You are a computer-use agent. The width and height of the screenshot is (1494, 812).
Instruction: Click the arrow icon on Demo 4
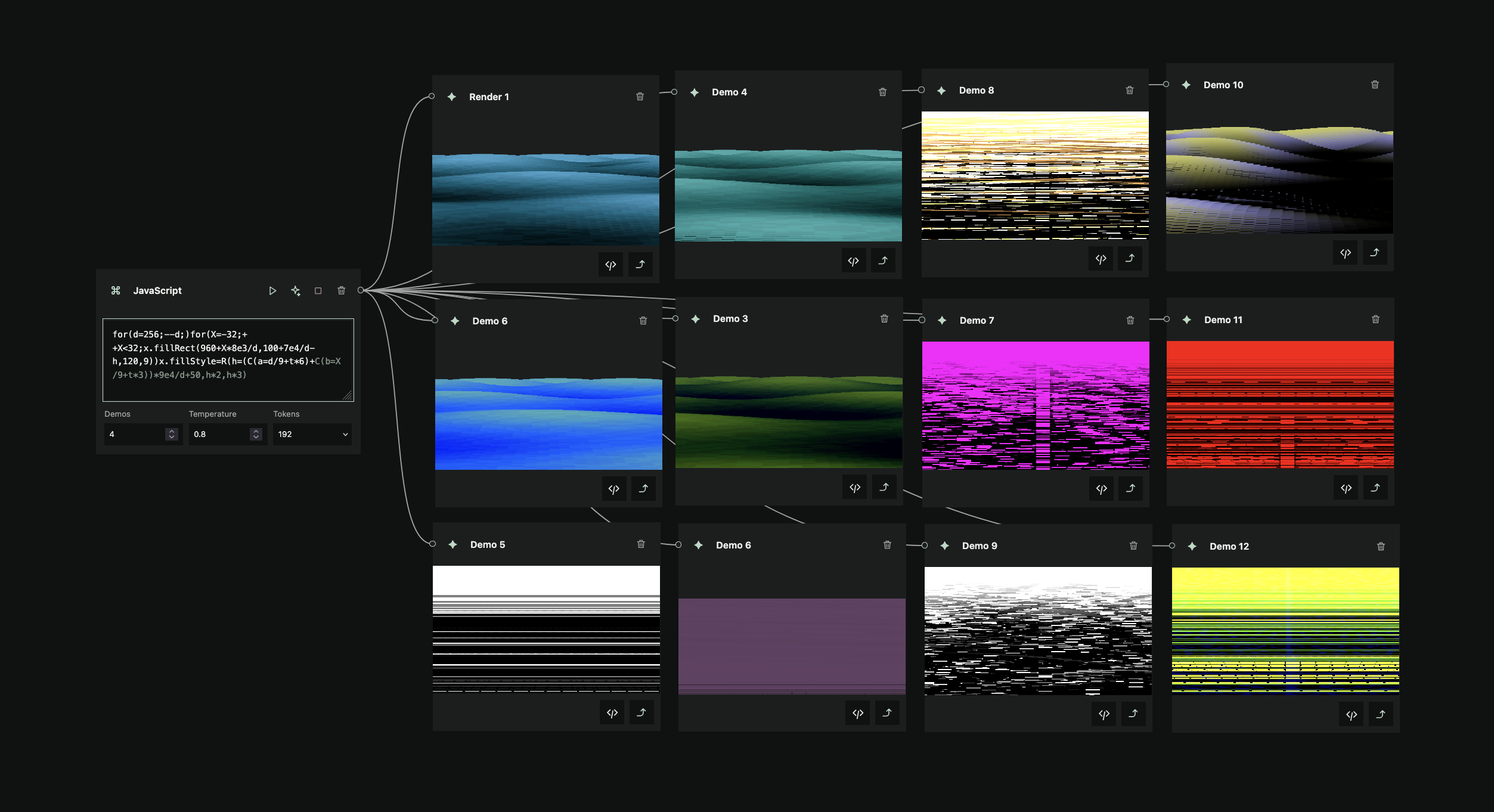click(x=883, y=261)
